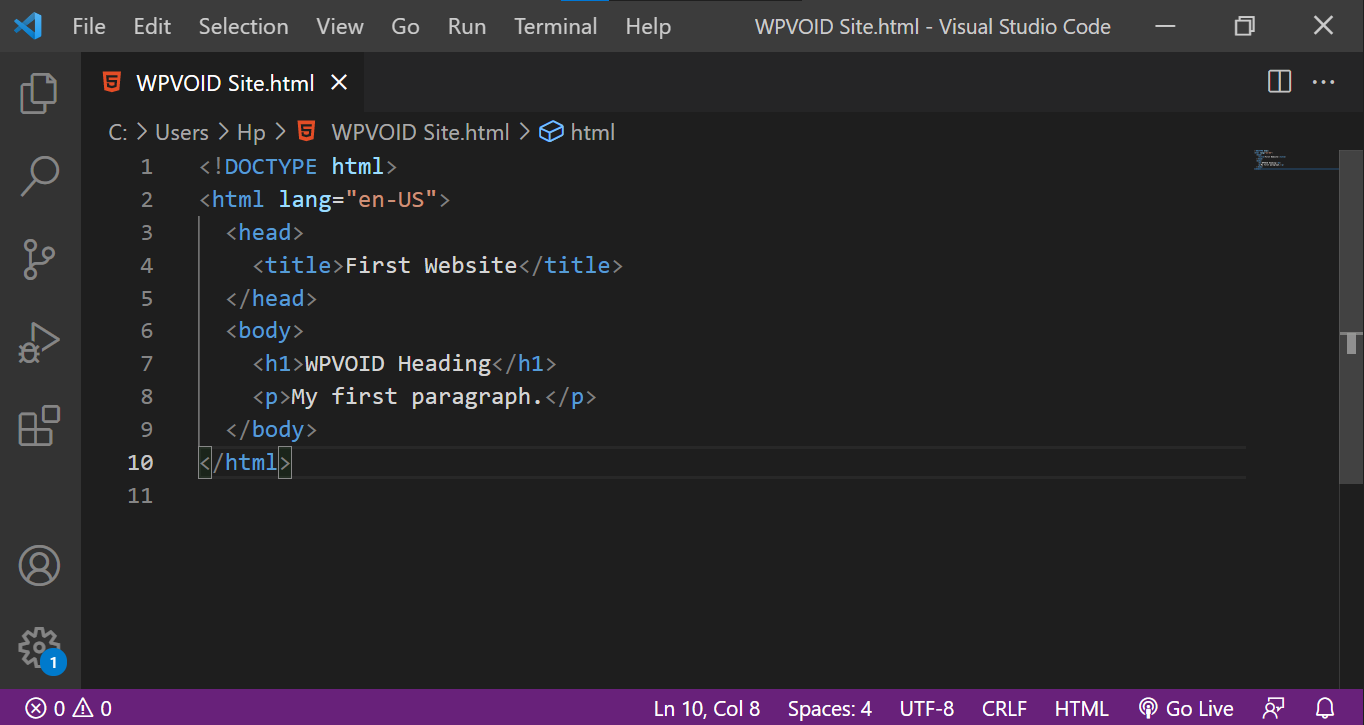Start the server with Go Live

coord(1187,708)
